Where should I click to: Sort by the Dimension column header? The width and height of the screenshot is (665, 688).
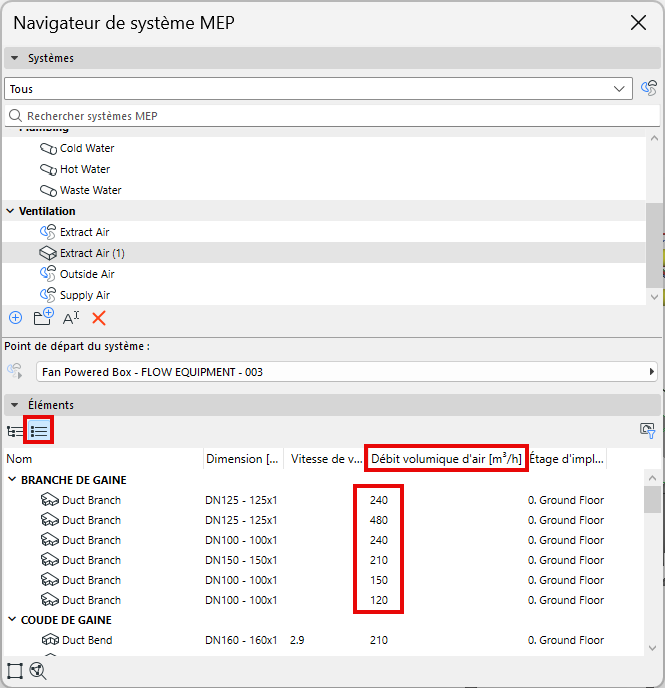pyautogui.click(x=243, y=459)
